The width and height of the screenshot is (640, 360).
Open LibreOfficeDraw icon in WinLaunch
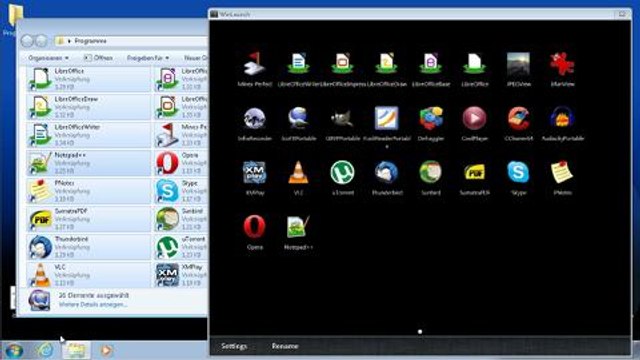tap(387, 64)
